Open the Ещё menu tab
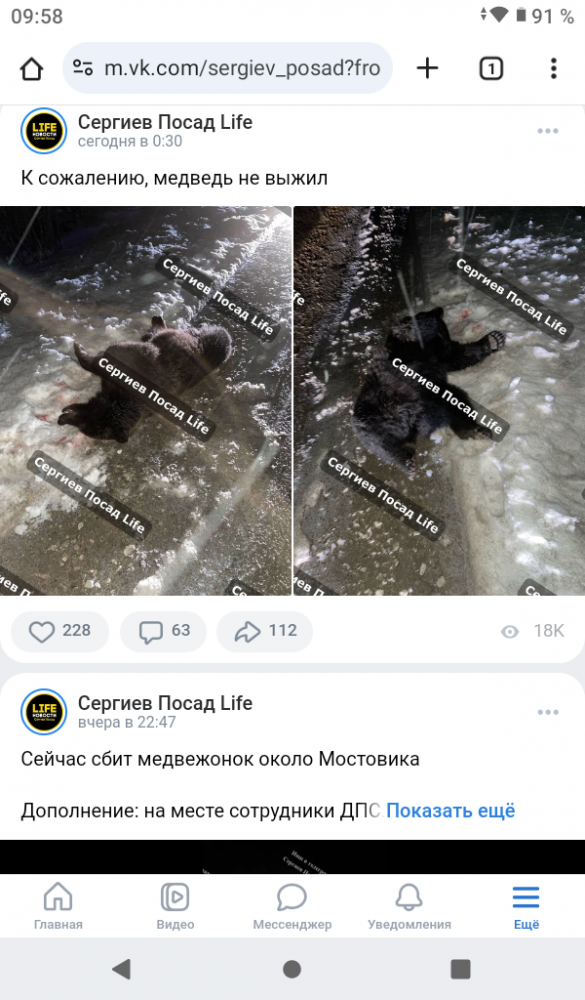This screenshot has width=585, height=1000. 526,906
